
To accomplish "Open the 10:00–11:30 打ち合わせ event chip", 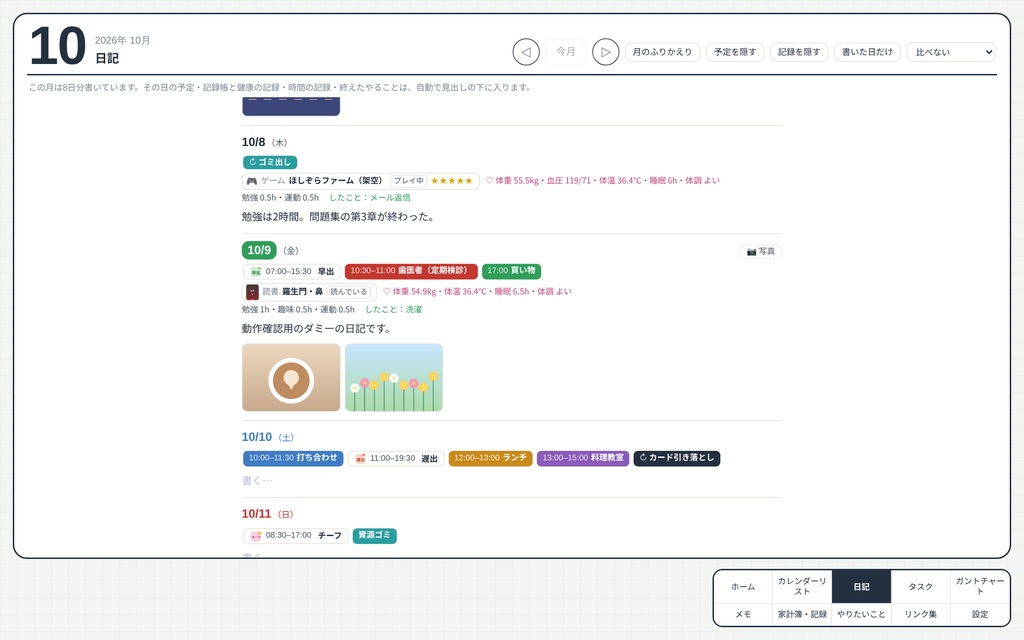I will tap(293, 458).
